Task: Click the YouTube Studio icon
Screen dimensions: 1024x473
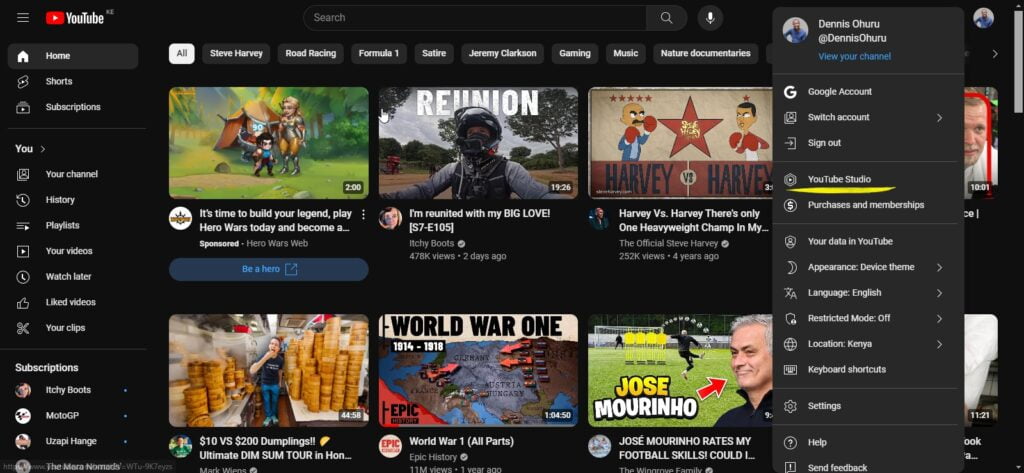Action: [790, 180]
